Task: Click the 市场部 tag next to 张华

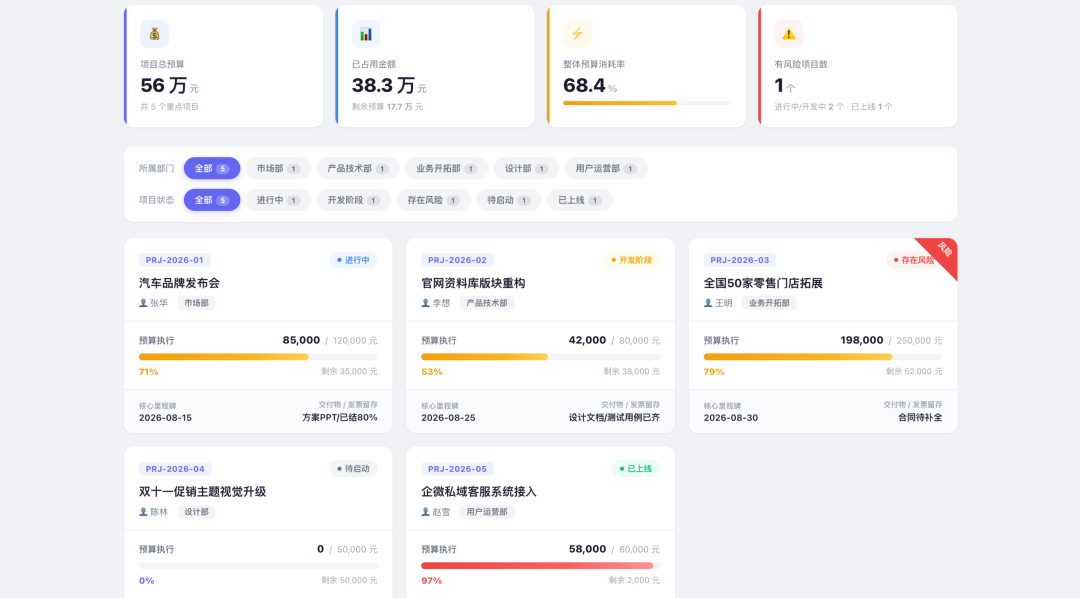Action: pyautogui.click(x=196, y=303)
